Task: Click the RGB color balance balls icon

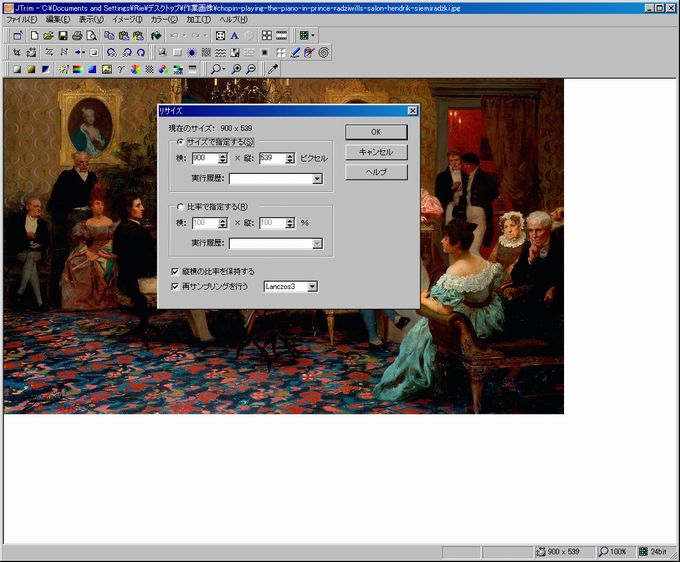Action: pos(163,69)
